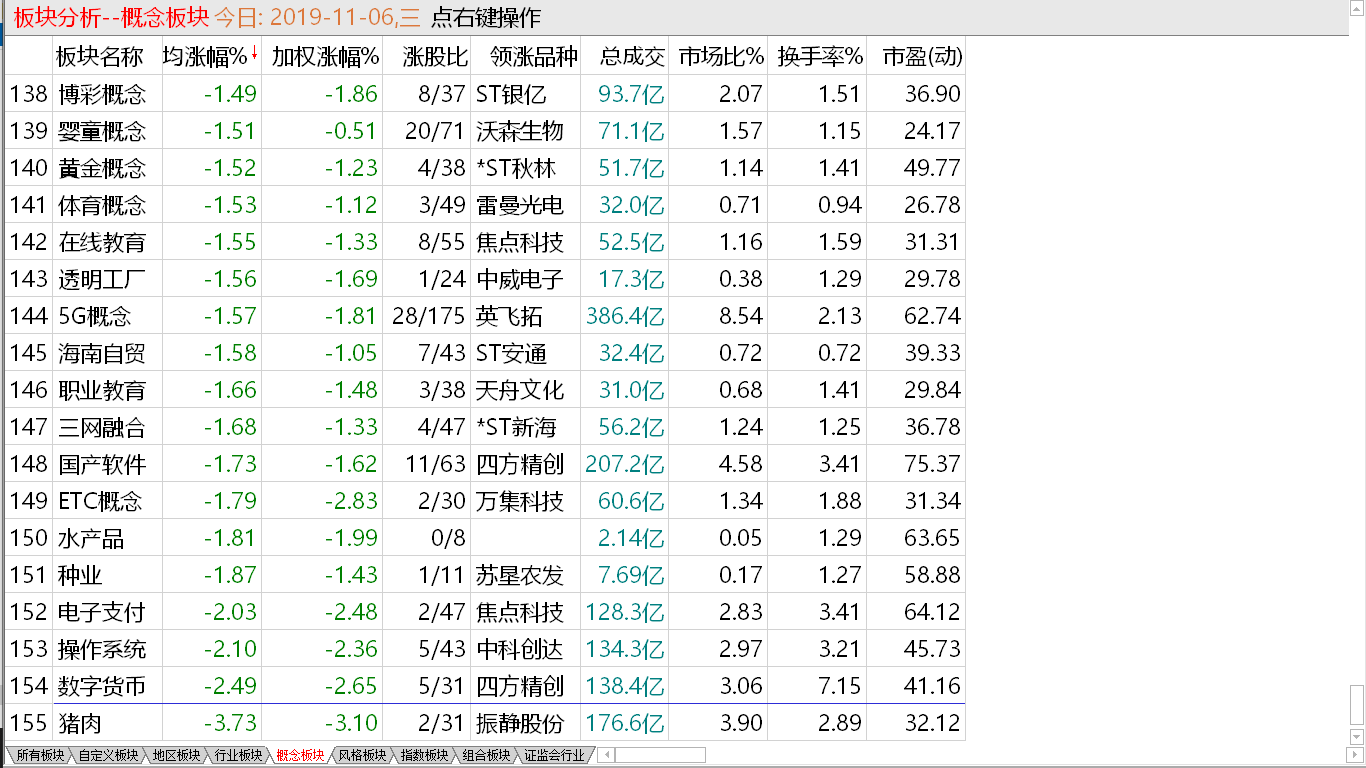Click the 点右键操作 title text
Screen dimensions: 1366x768
click(x=485, y=17)
